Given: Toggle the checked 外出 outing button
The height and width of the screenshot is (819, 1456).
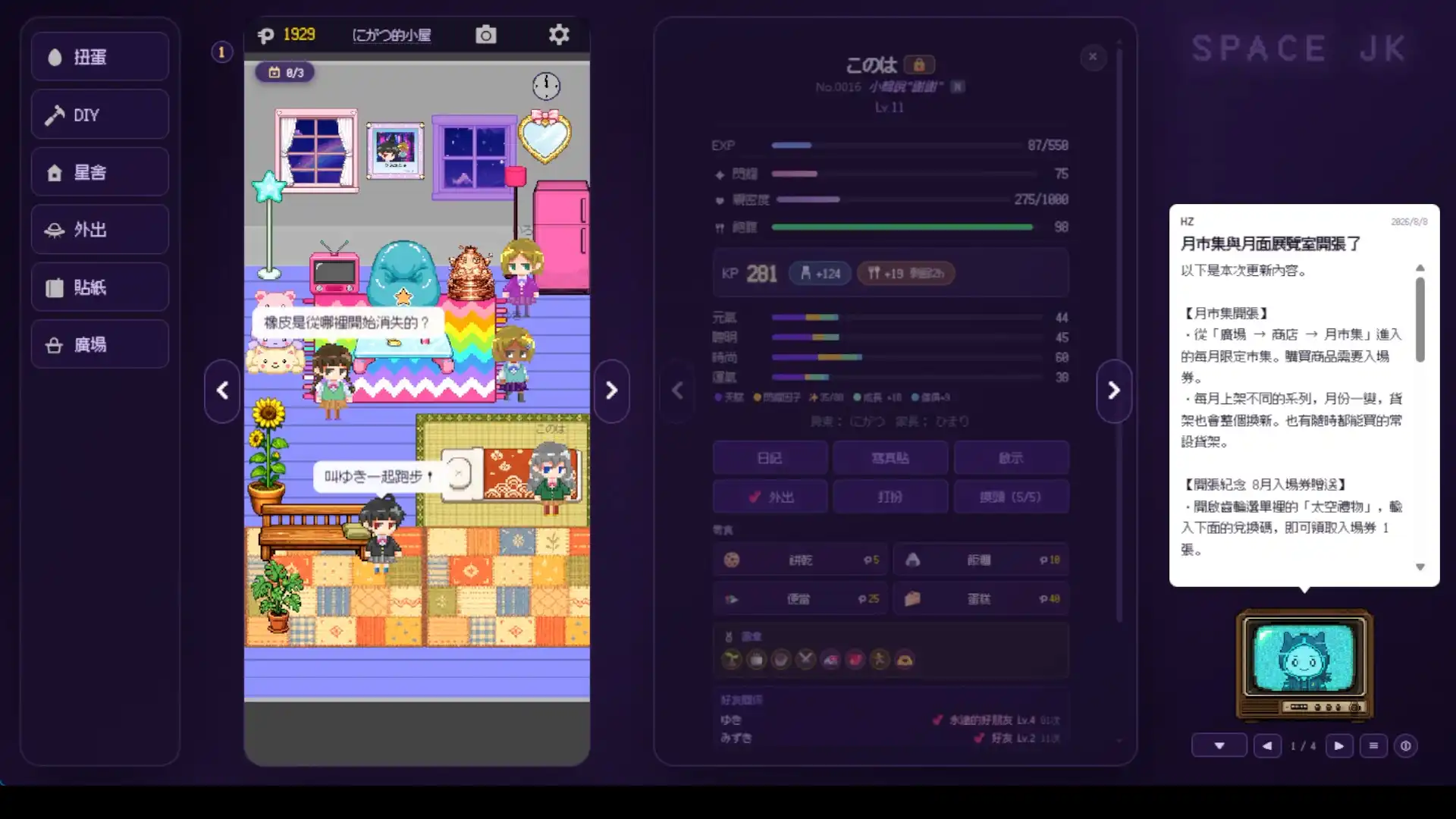Looking at the screenshot, I should click(770, 497).
